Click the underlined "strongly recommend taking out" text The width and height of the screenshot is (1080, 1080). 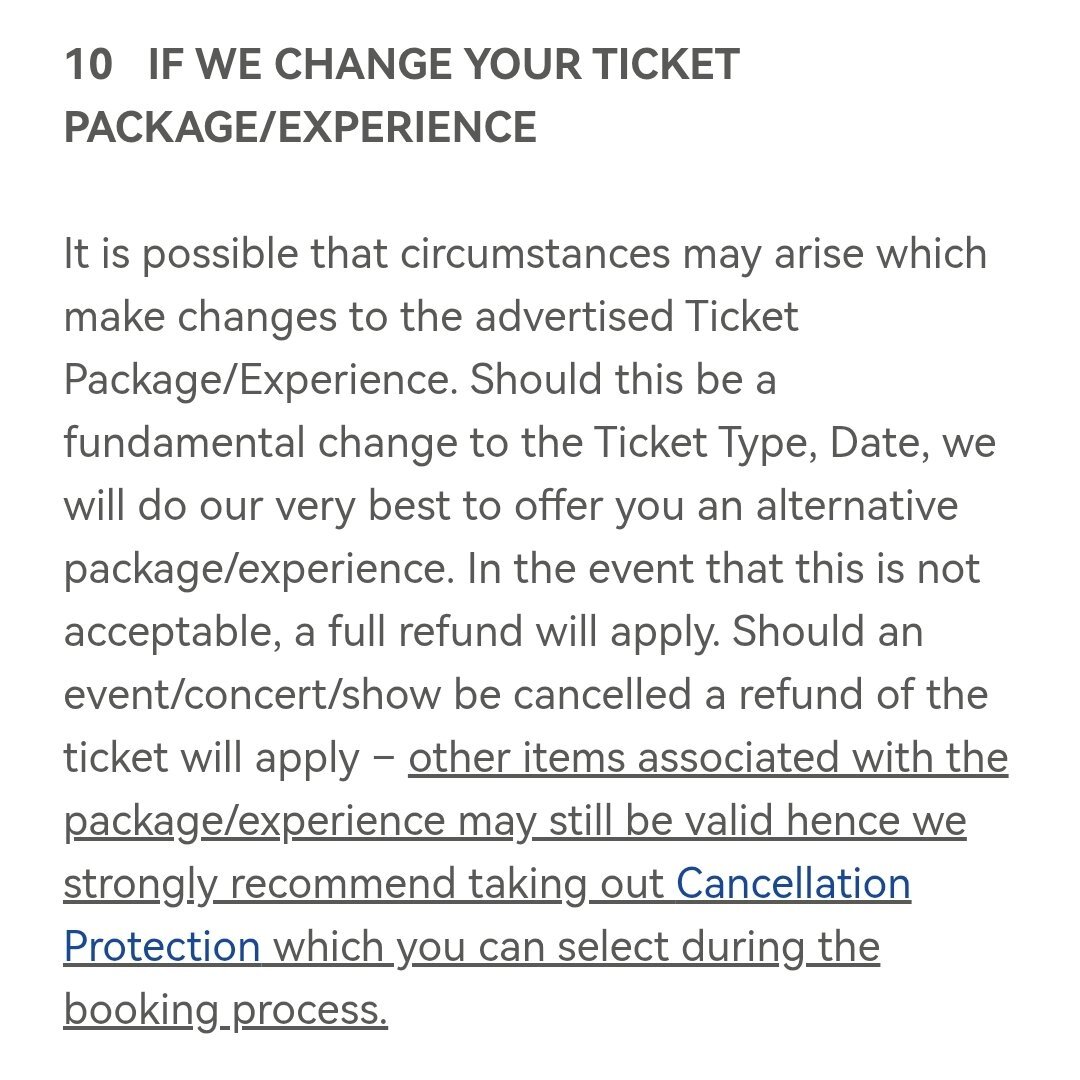(364, 885)
